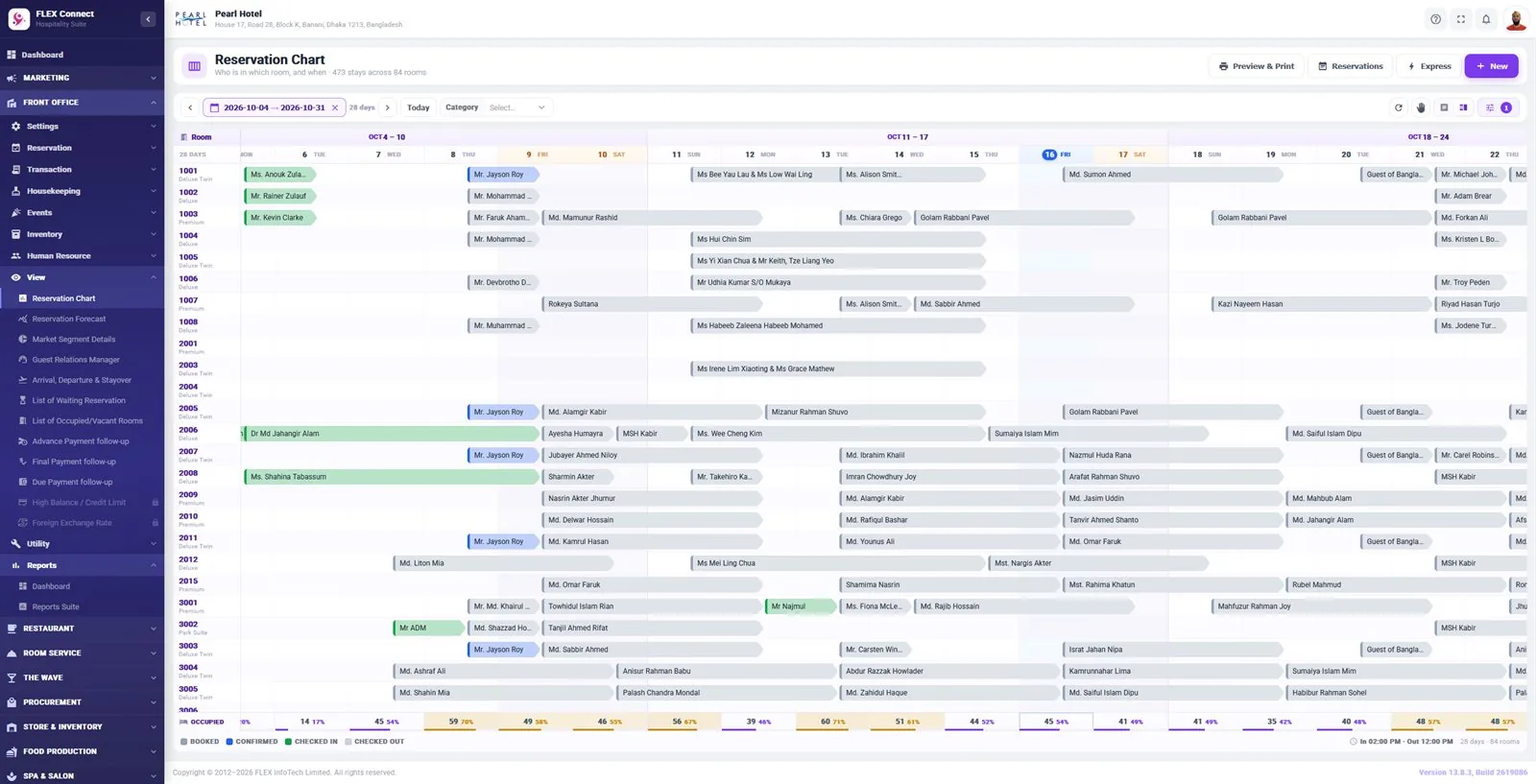The width and height of the screenshot is (1536, 784).
Task: Expand the PROCUREMENT module
Action: 82,701
